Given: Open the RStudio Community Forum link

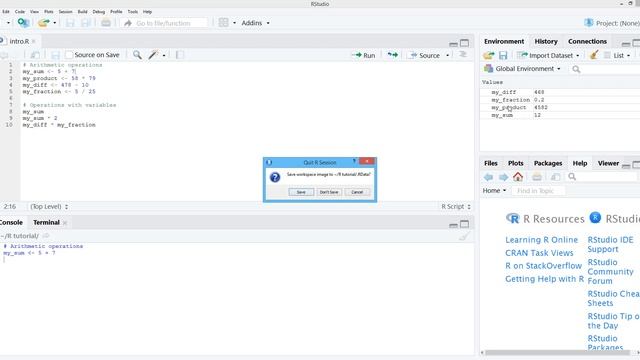Looking at the screenshot, I should tap(610, 271).
